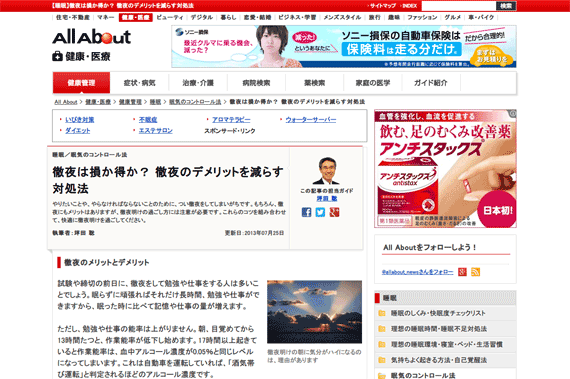The image size is (570, 379).
Task: Select マネー category
Action: [x=106, y=17]
